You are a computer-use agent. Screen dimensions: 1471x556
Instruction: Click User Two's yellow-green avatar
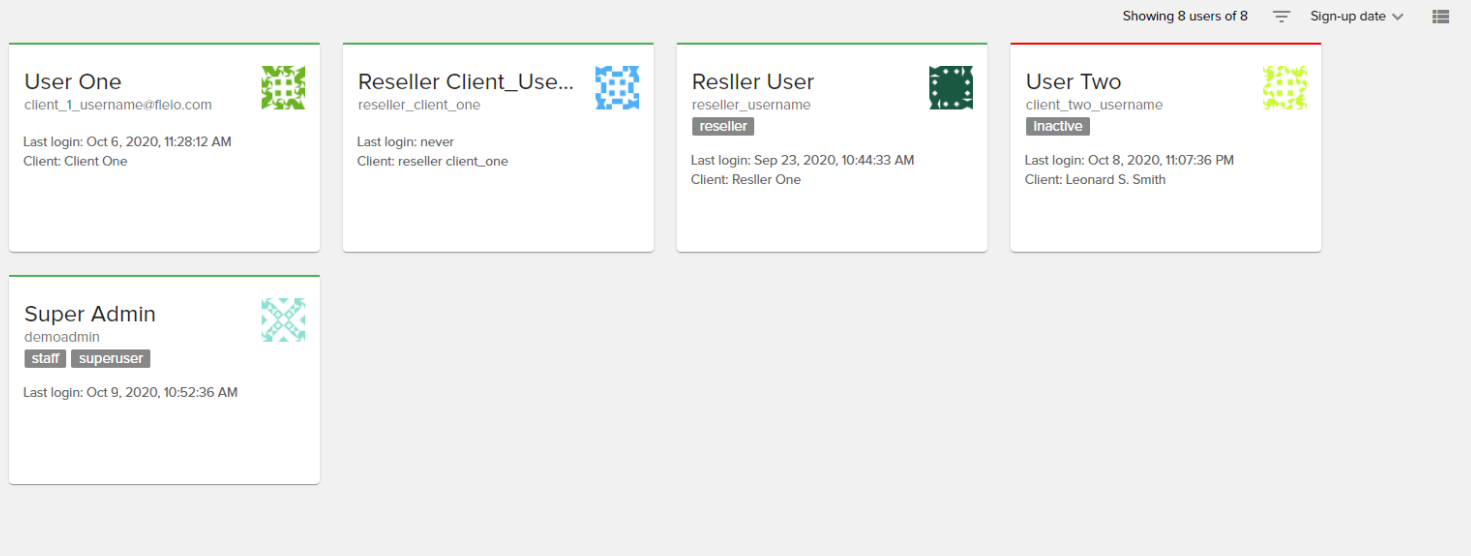coord(1285,88)
